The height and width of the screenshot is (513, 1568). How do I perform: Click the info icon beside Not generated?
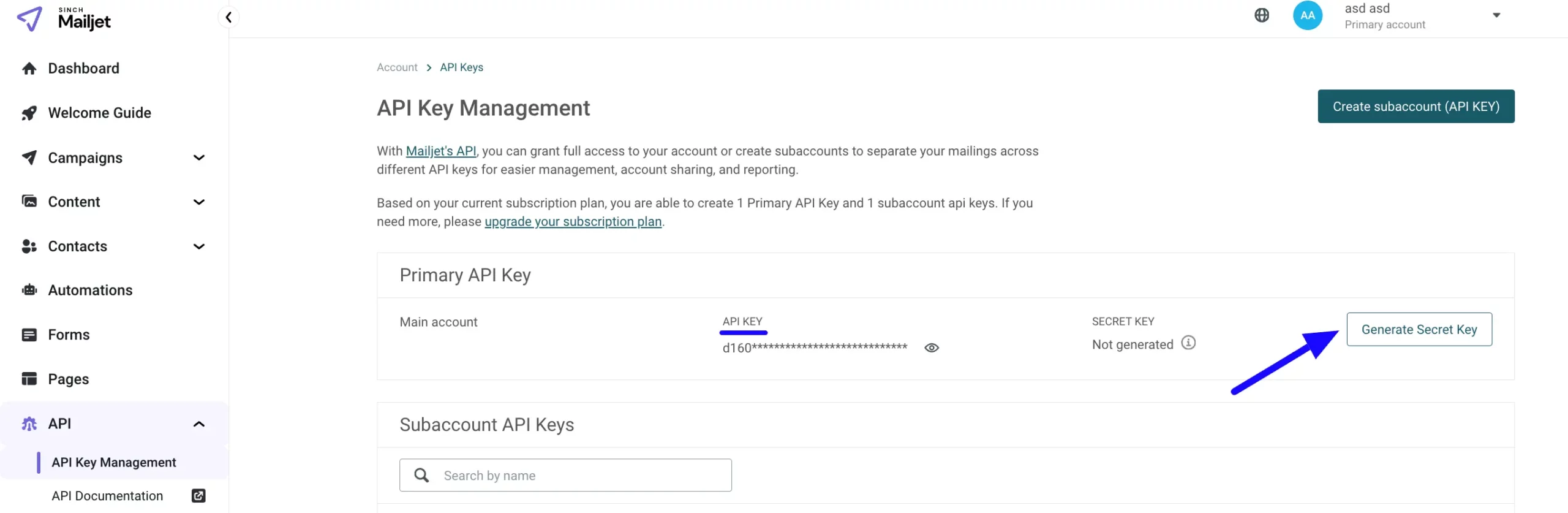tap(1188, 343)
